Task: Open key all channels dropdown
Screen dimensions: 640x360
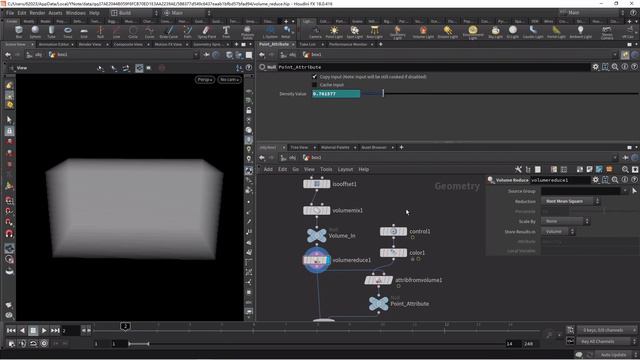Action: tap(606, 342)
